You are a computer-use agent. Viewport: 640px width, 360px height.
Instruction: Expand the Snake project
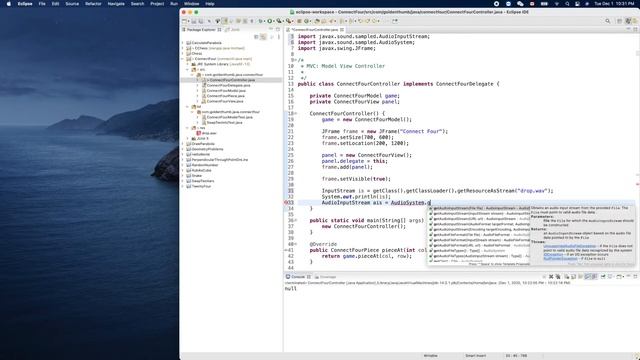point(183,176)
